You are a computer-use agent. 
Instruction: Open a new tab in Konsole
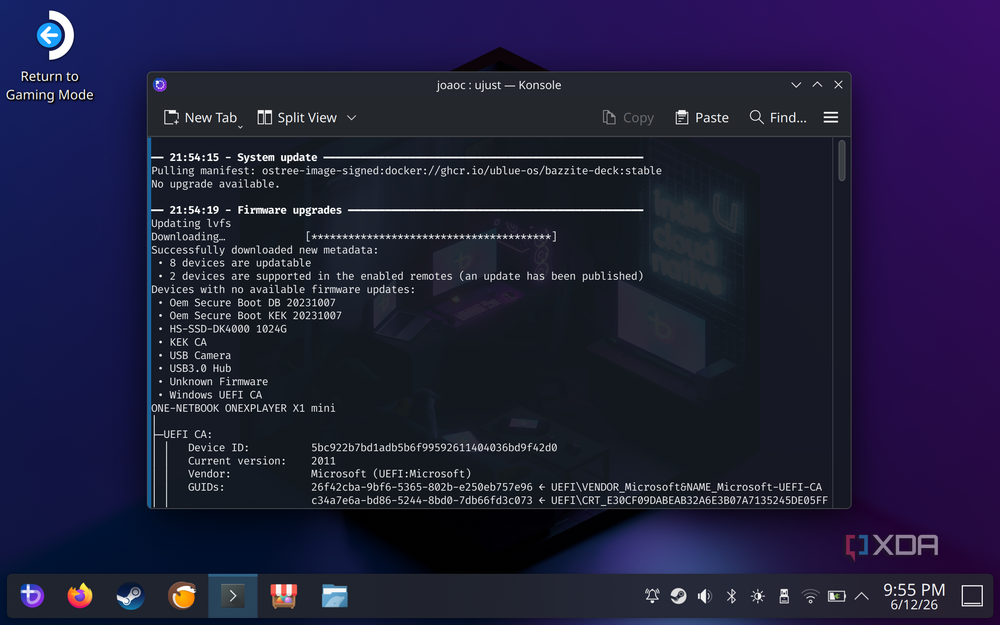click(200, 117)
